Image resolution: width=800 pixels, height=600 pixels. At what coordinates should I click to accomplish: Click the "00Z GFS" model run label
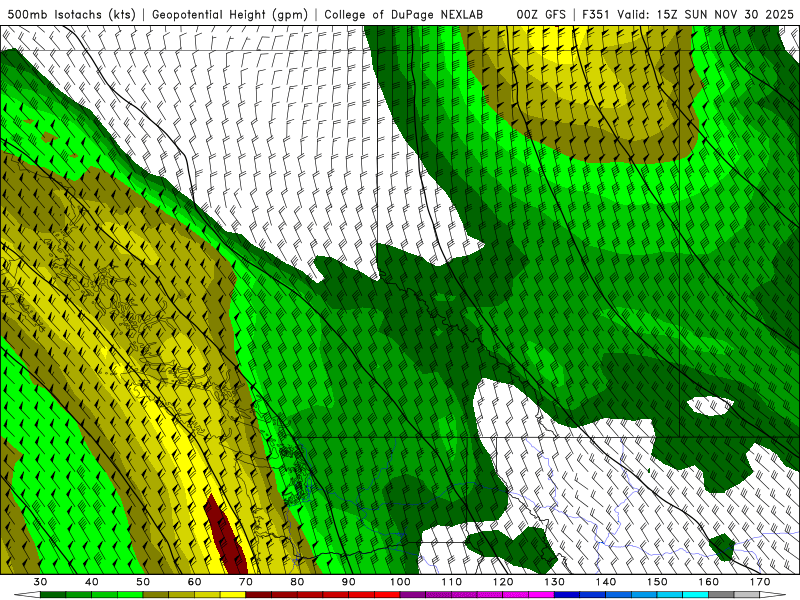541,15
